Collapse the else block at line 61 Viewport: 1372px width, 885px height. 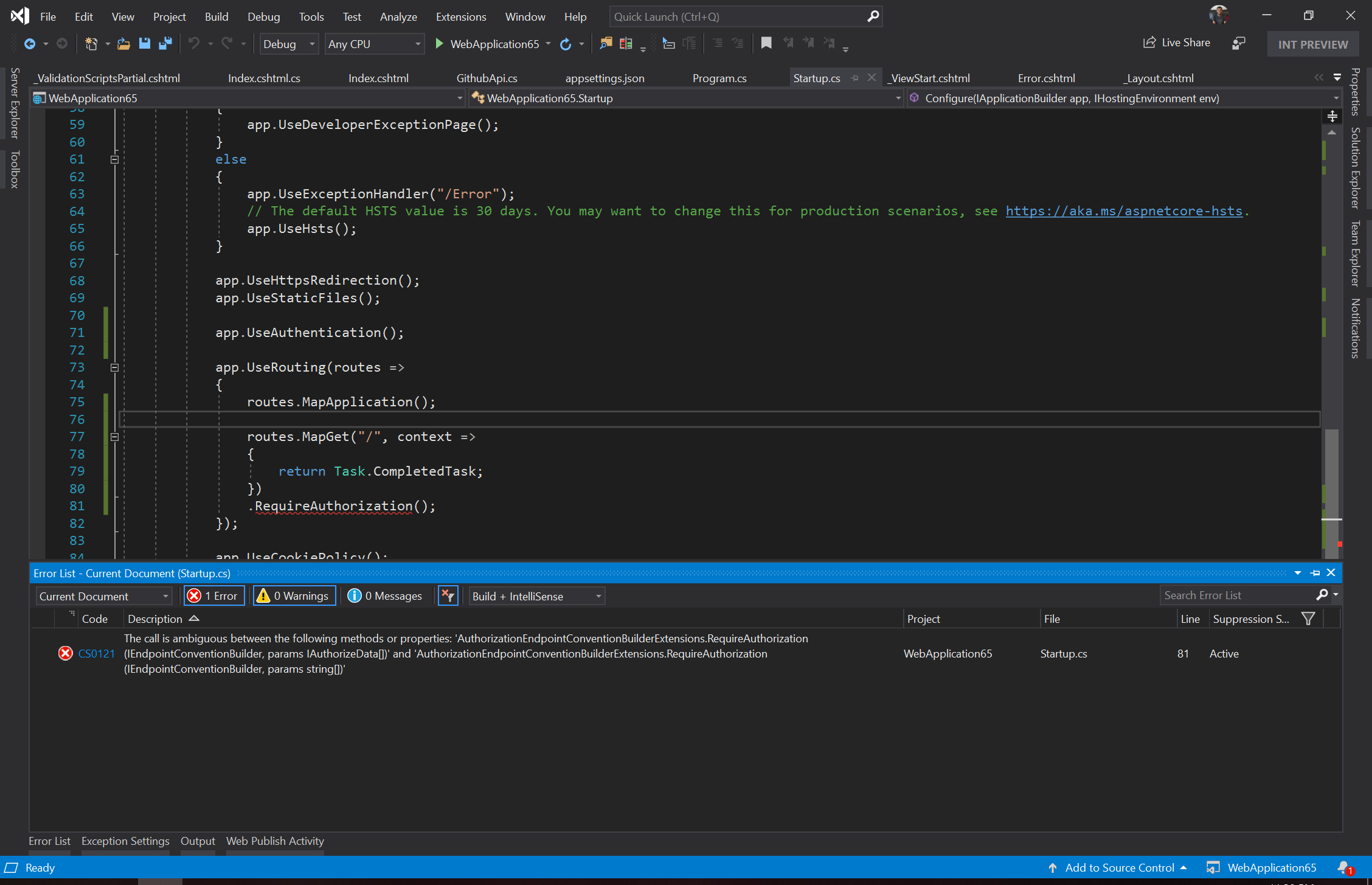click(x=114, y=159)
